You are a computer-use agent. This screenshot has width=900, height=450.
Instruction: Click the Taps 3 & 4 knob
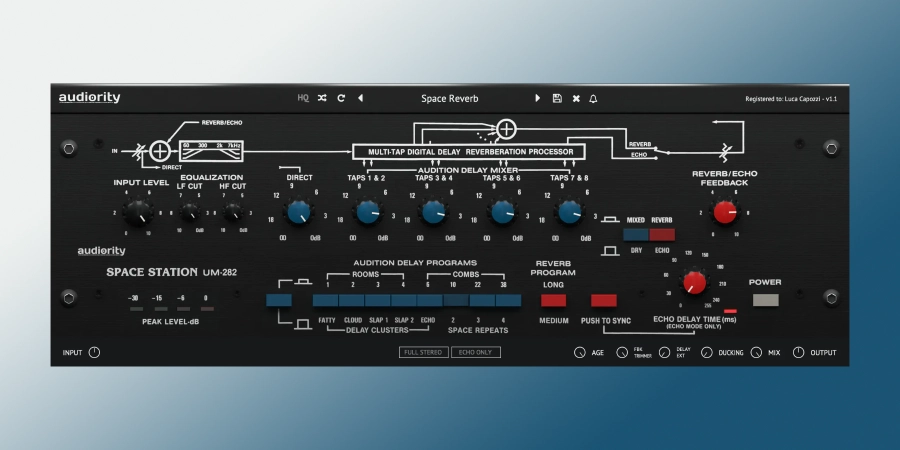coord(435,212)
